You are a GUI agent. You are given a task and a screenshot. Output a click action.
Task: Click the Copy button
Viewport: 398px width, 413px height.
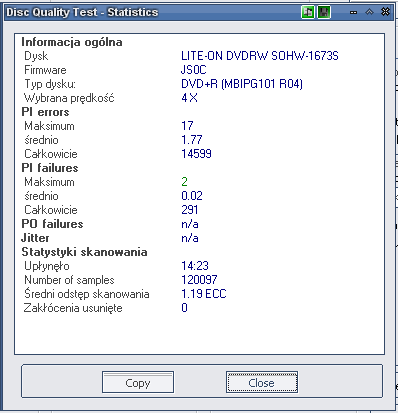138,382
